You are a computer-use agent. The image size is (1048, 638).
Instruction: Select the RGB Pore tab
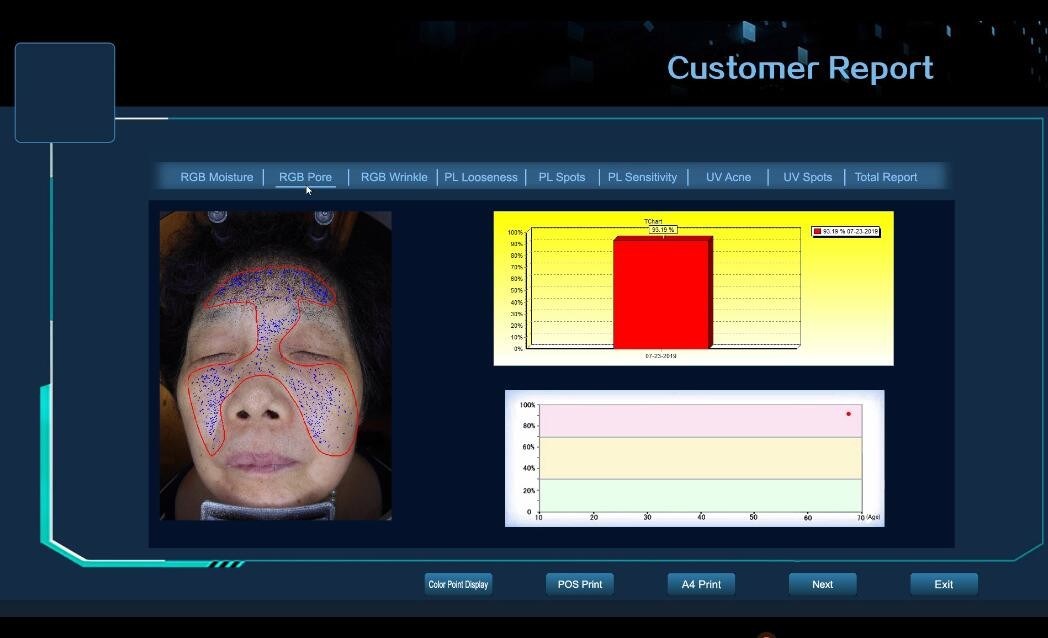(305, 177)
